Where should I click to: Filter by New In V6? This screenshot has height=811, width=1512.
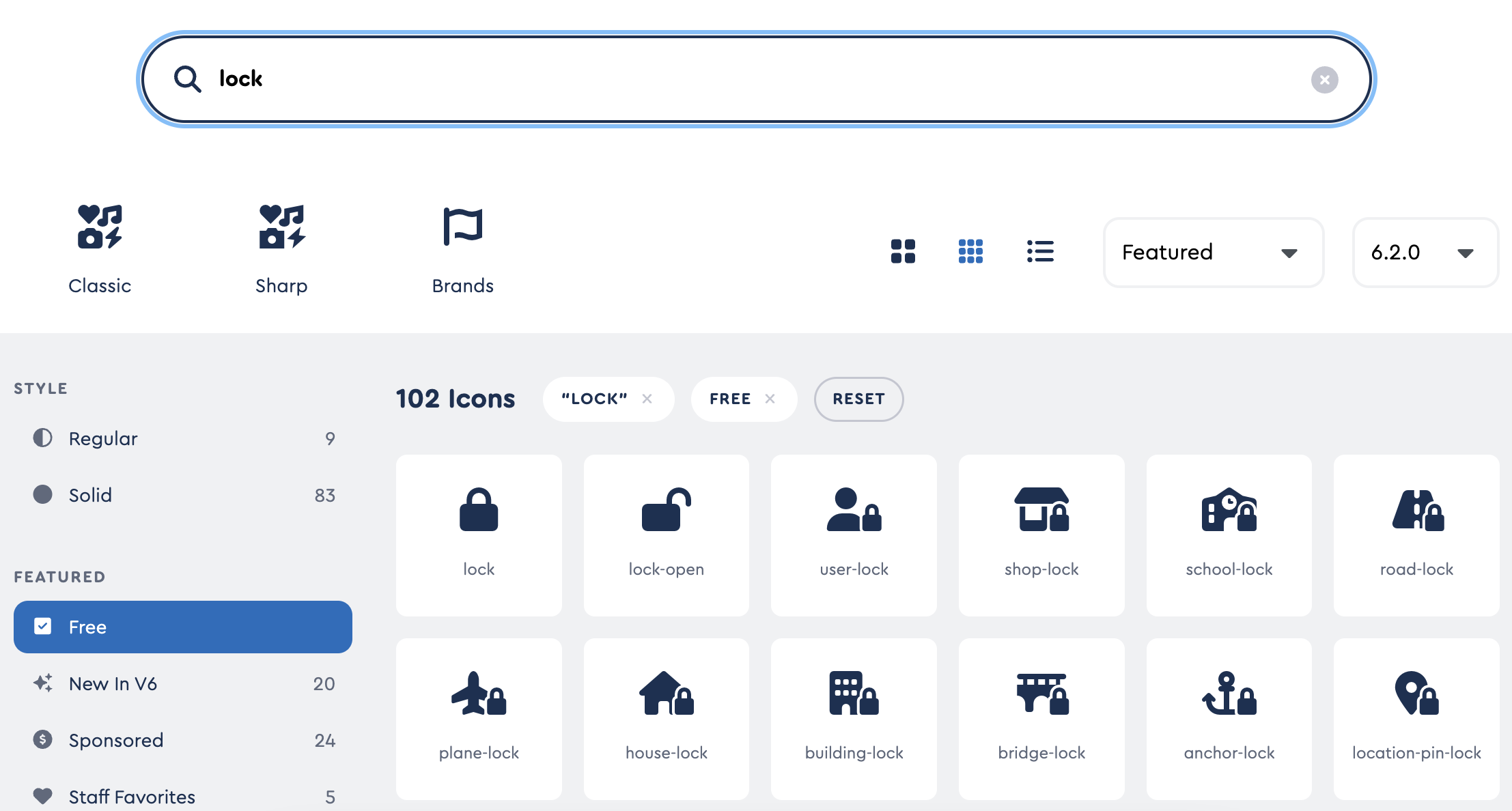coord(183,683)
